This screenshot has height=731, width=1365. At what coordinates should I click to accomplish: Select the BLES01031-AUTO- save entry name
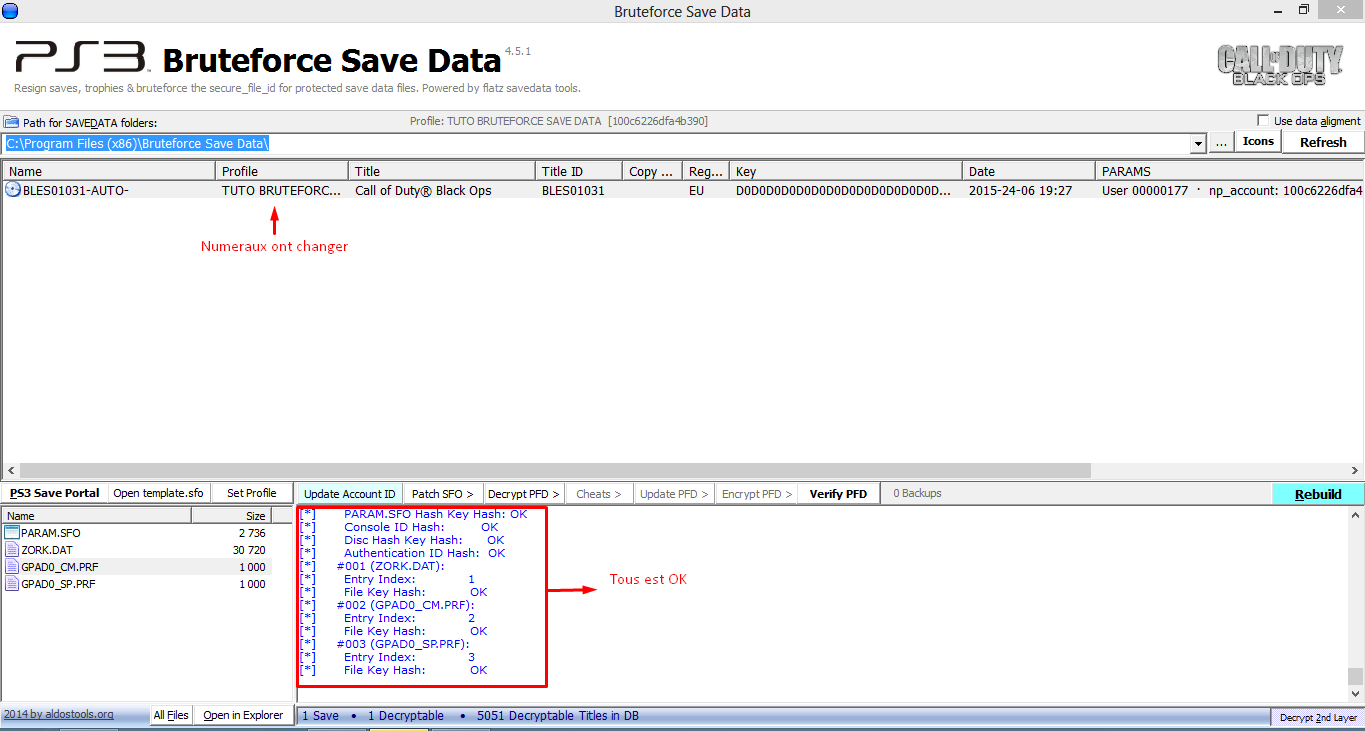click(76, 190)
